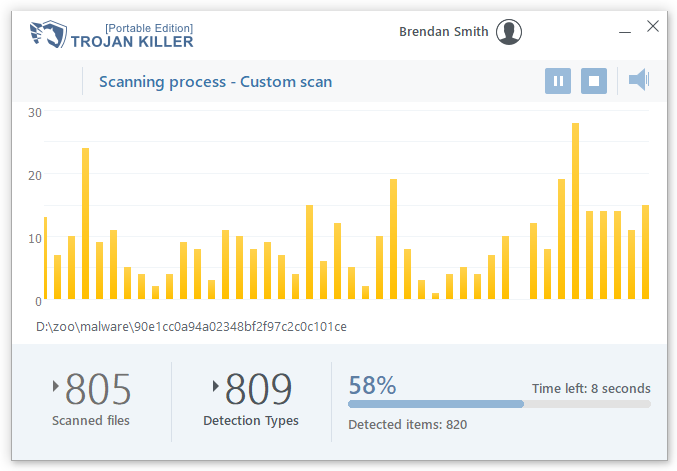
Task: Click the scanned file path text
Action: coord(191,327)
